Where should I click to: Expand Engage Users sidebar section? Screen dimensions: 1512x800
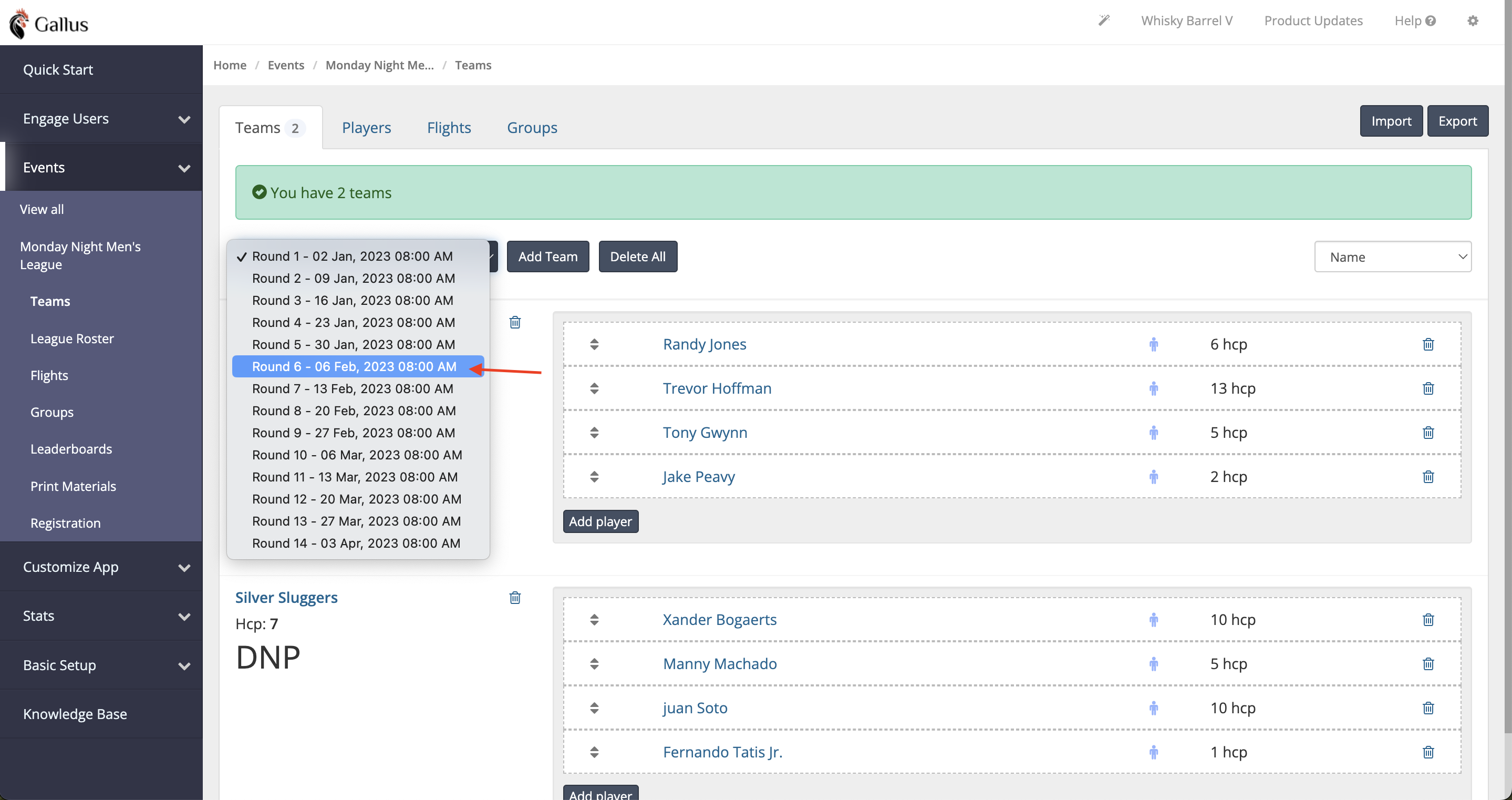pyautogui.click(x=101, y=119)
